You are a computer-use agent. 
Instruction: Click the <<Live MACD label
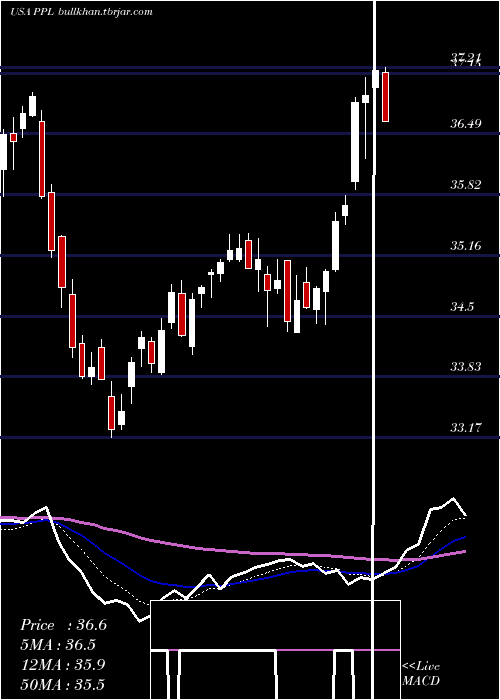(421, 673)
